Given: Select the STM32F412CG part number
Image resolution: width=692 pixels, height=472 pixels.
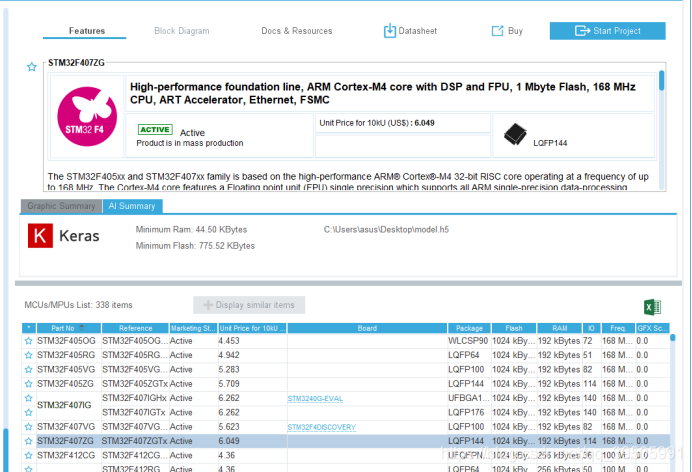Looking at the screenshot, I should [66, 455].
